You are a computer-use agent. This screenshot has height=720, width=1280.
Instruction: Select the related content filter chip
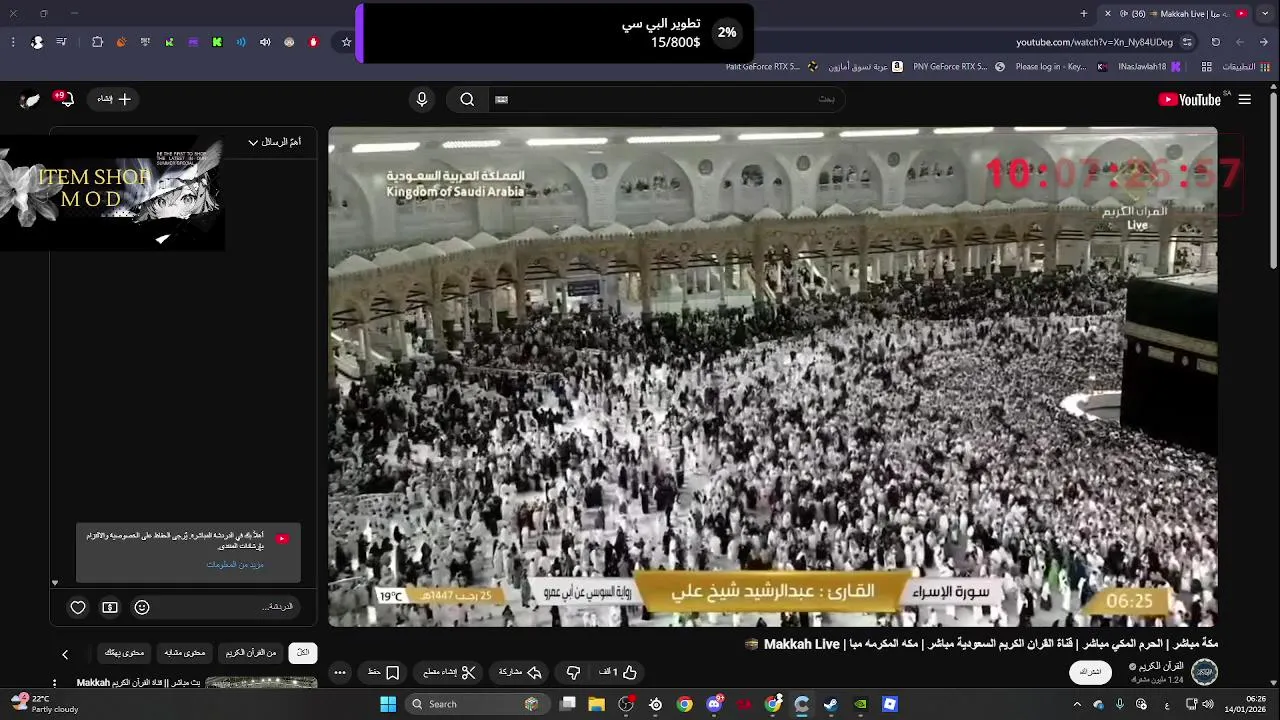point(184,653)
